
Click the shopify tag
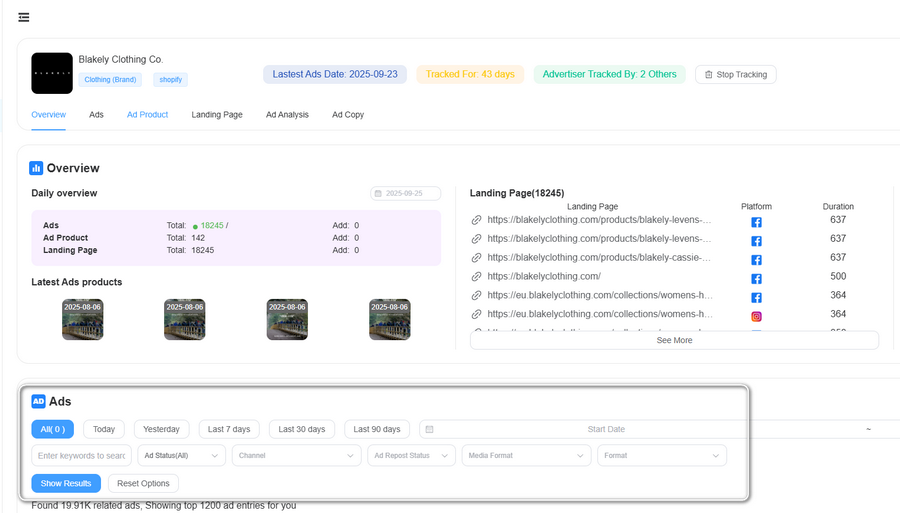[x=170, y=80]
